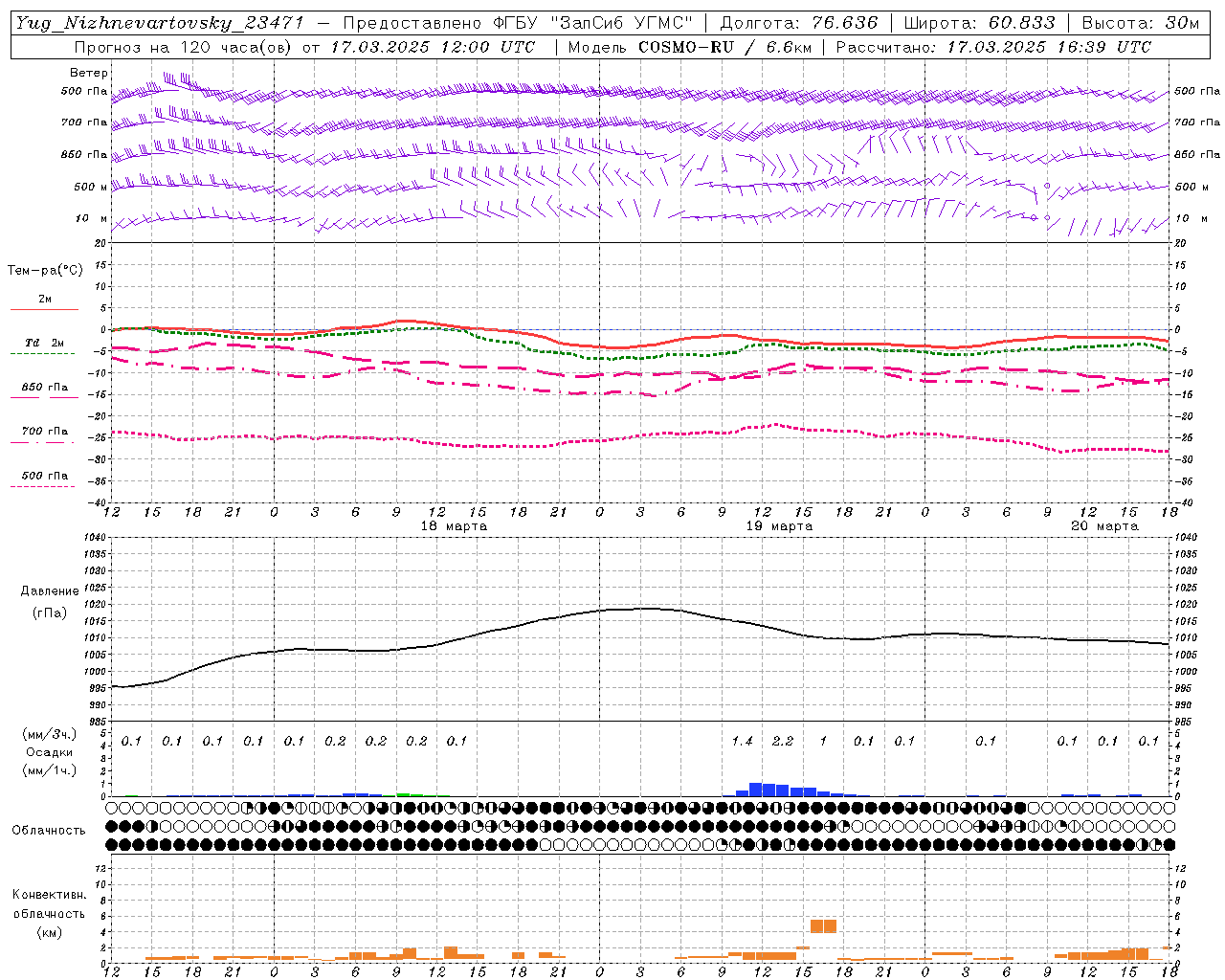The height and width of the screenshot is (980, 1225).
Task: Click the Конвективн. облачность label
Action: [x=49, y=904]
